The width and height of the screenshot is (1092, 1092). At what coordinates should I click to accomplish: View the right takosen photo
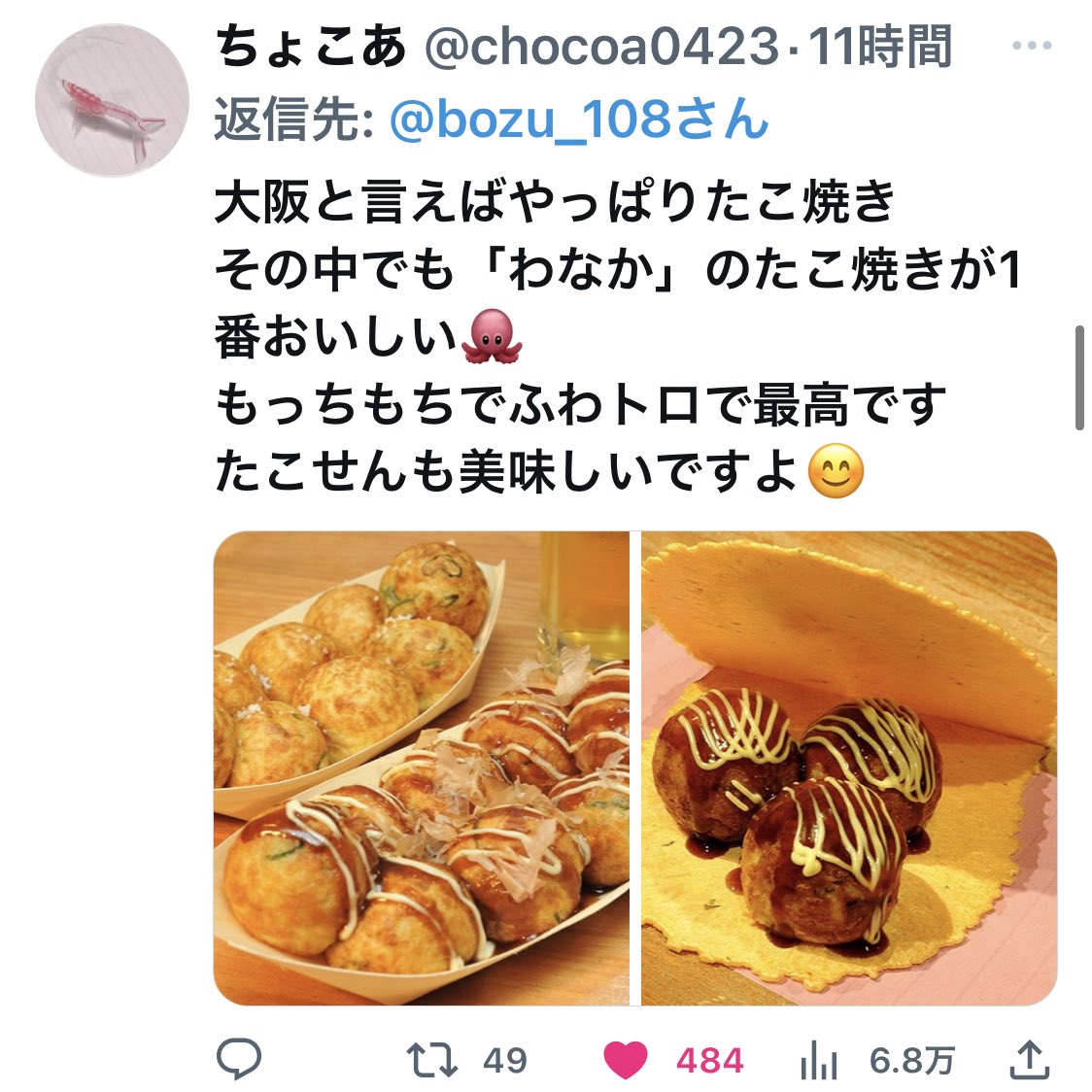[849, 768]
